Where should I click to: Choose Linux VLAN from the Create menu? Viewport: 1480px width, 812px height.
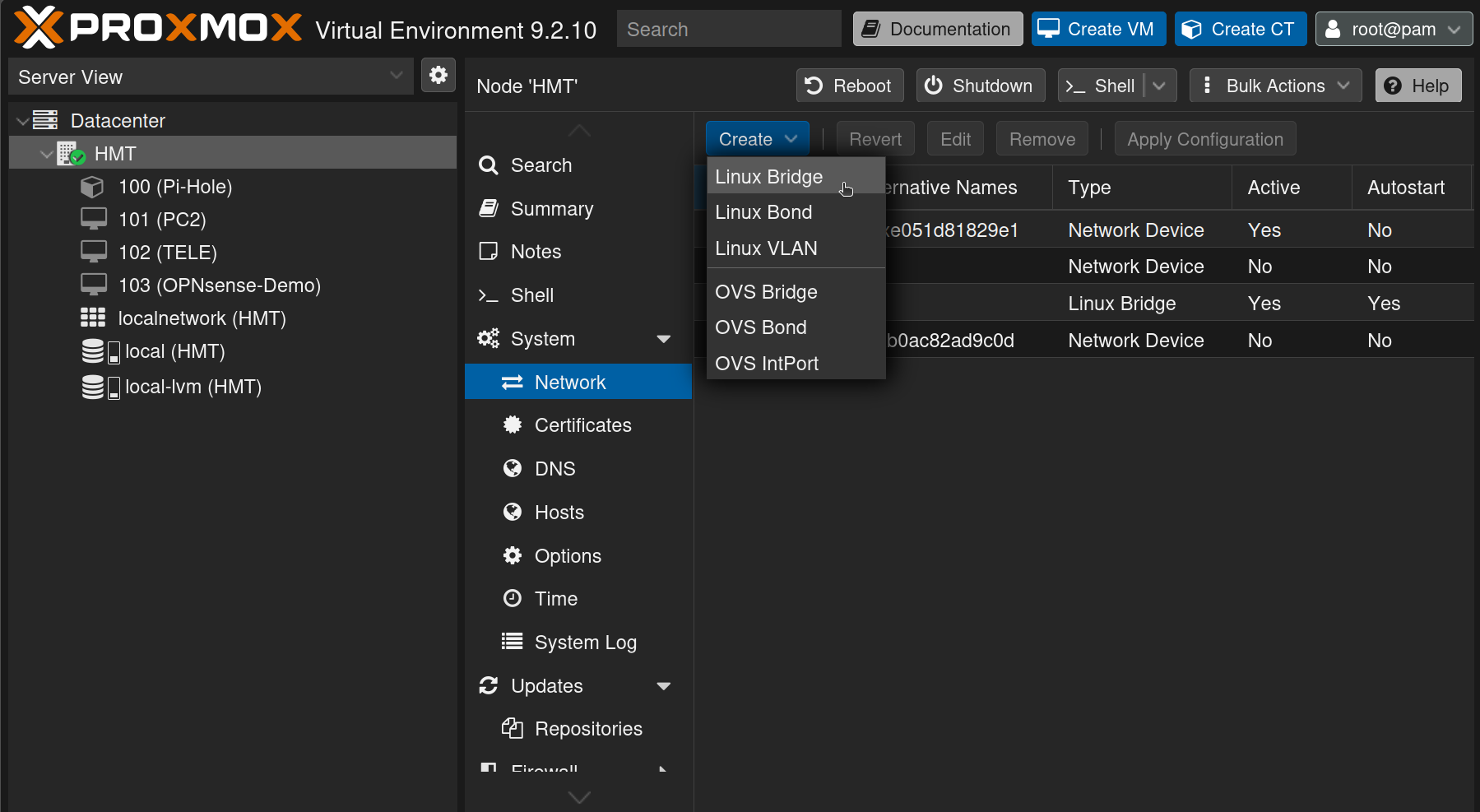796,248
